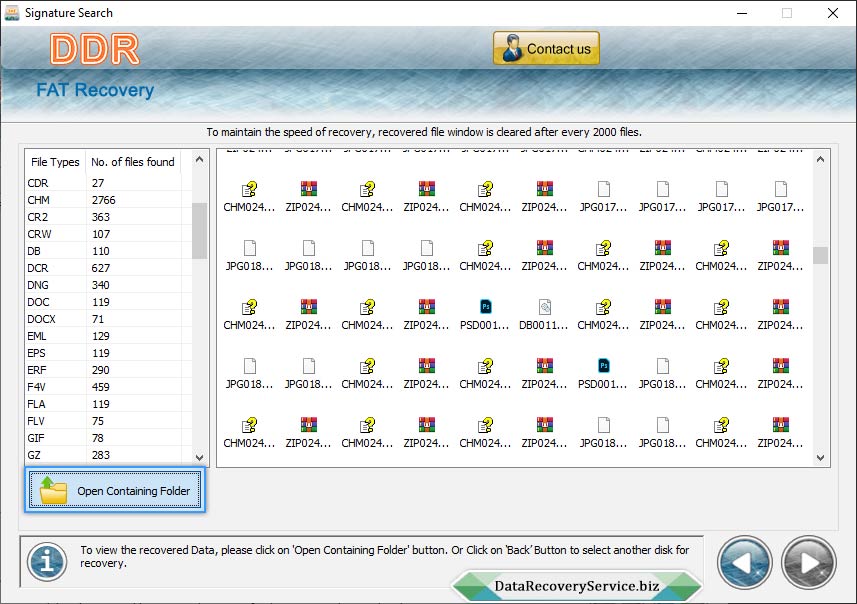Open the DataRecoveryService.biz link
Viewport: 857px width, 604px height.
(577, 586)
